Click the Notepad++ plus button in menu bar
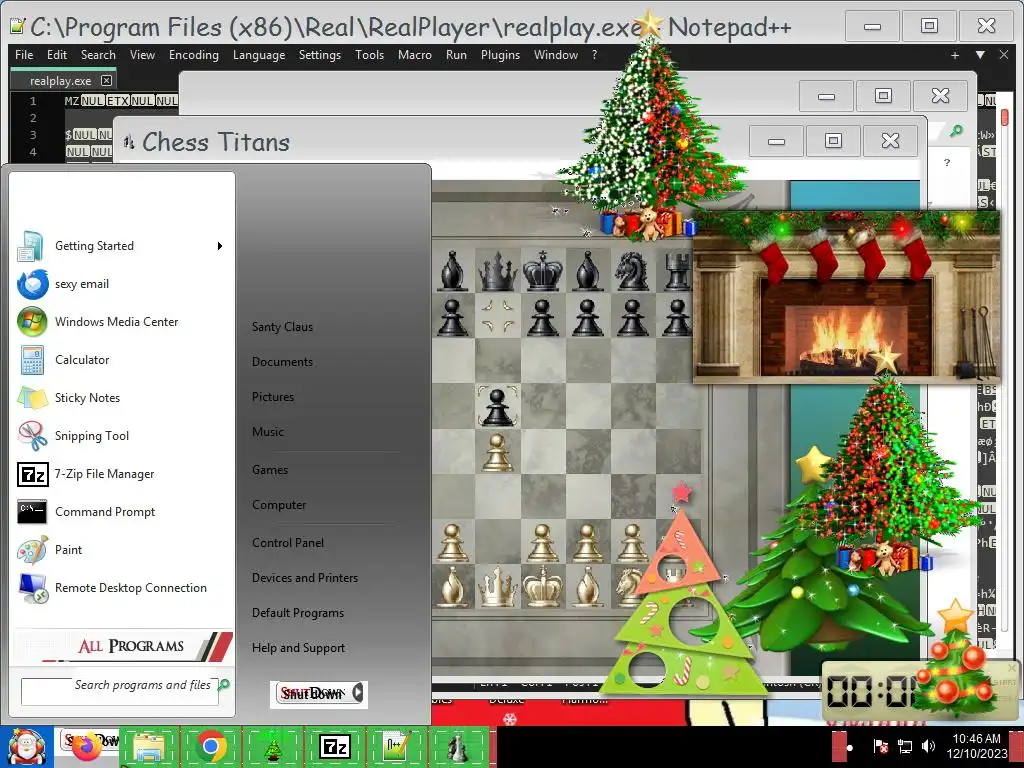The width and height of the screenshot is (1024, 768). click(955, 56)
